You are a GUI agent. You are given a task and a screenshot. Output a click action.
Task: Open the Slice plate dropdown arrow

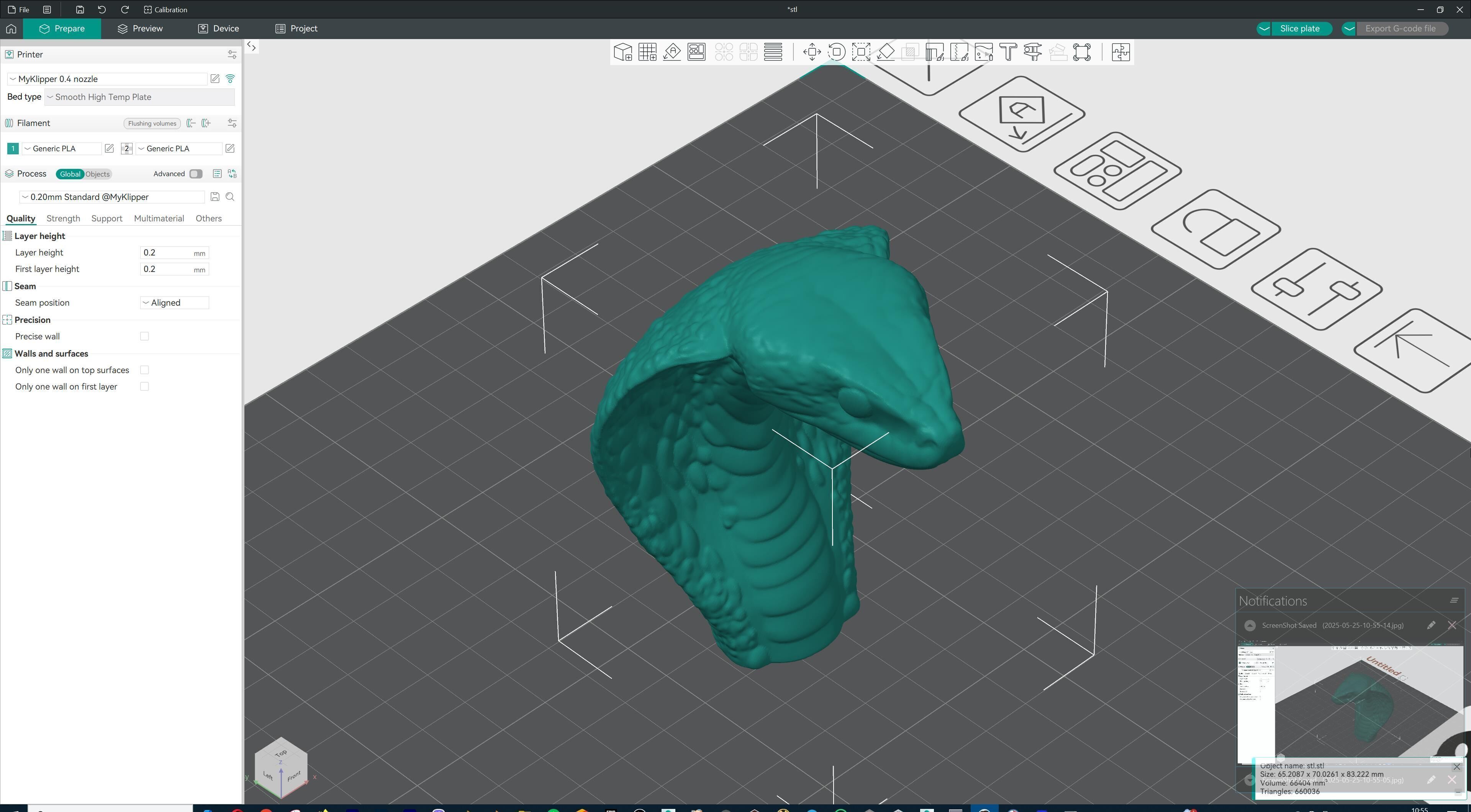1264,29
